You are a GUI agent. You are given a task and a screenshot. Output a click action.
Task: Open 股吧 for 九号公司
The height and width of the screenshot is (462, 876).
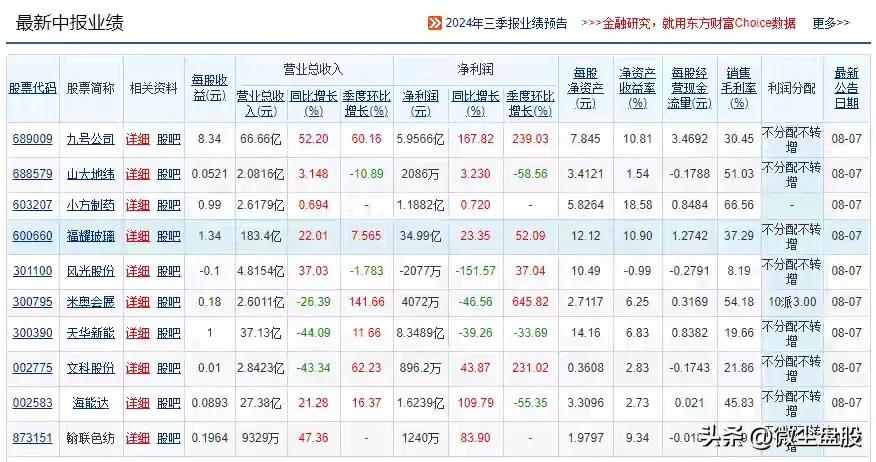click(169, 139)
